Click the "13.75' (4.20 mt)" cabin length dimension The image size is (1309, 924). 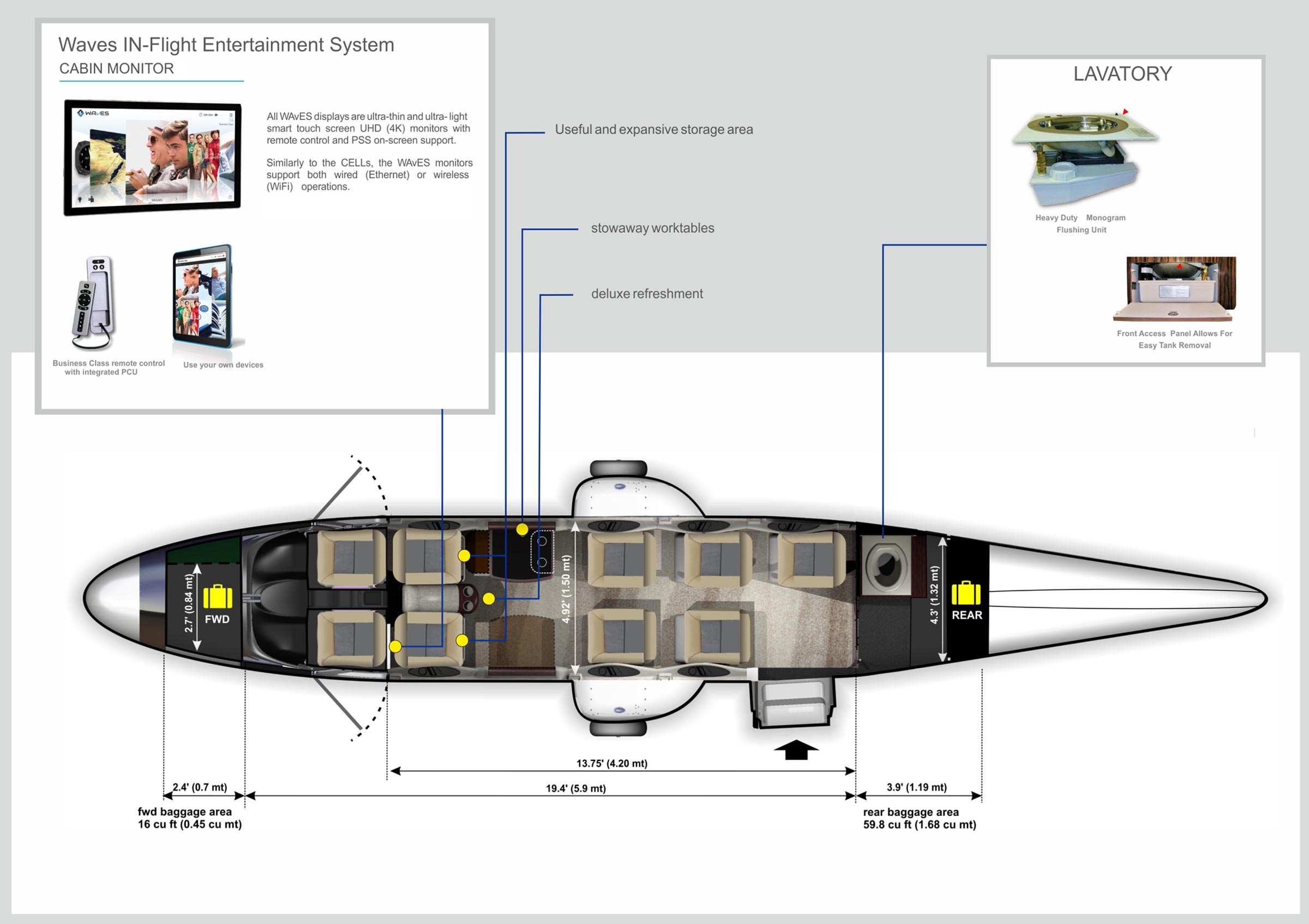coord(612,763)
